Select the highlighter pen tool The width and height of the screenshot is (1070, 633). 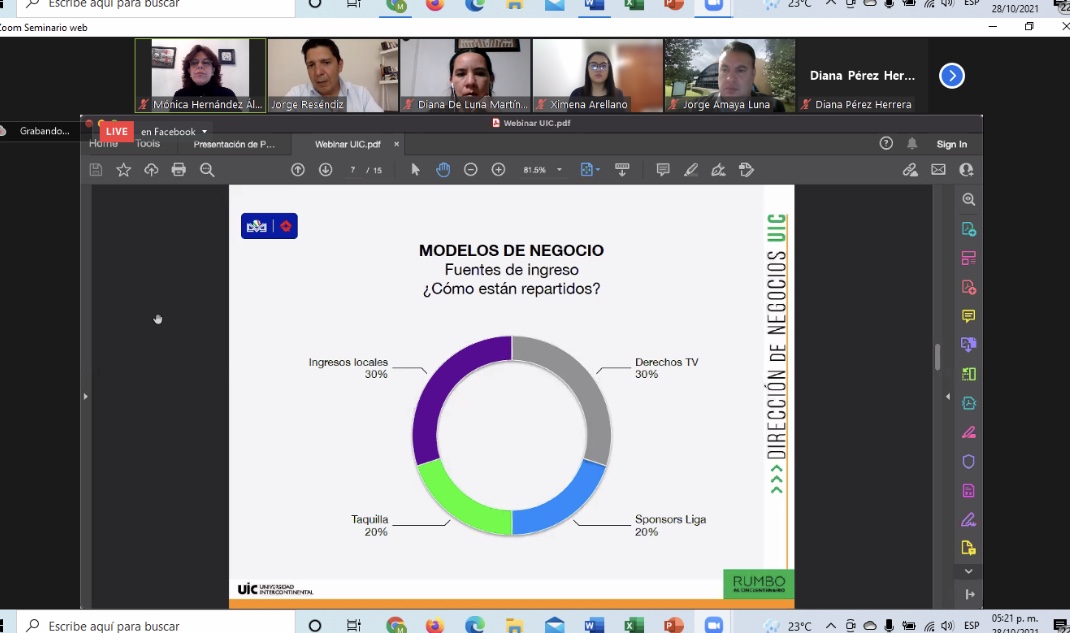[x=691, y=170]
